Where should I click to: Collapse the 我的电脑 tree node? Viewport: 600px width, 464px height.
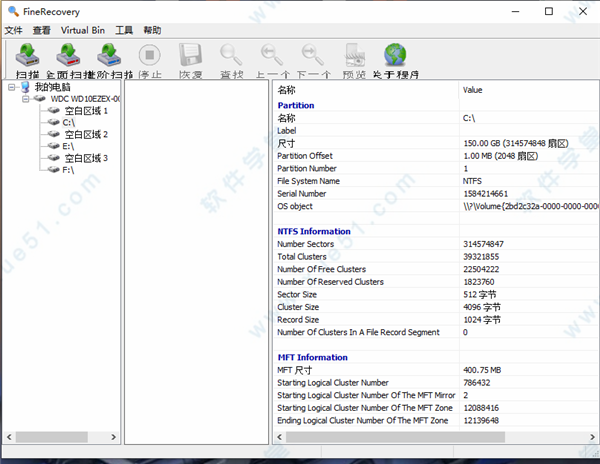tap(11, 87)
